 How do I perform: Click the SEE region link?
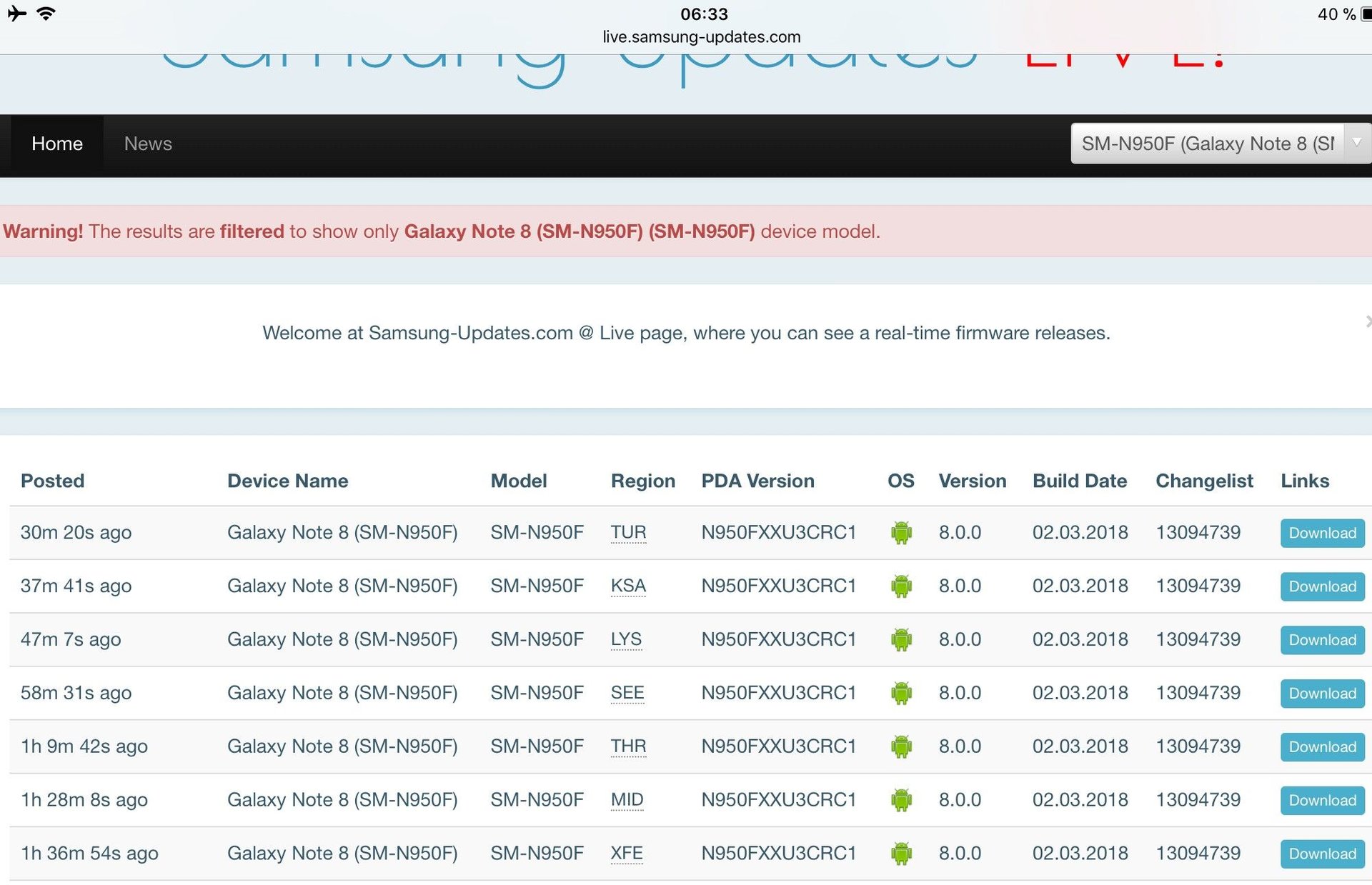627,693
